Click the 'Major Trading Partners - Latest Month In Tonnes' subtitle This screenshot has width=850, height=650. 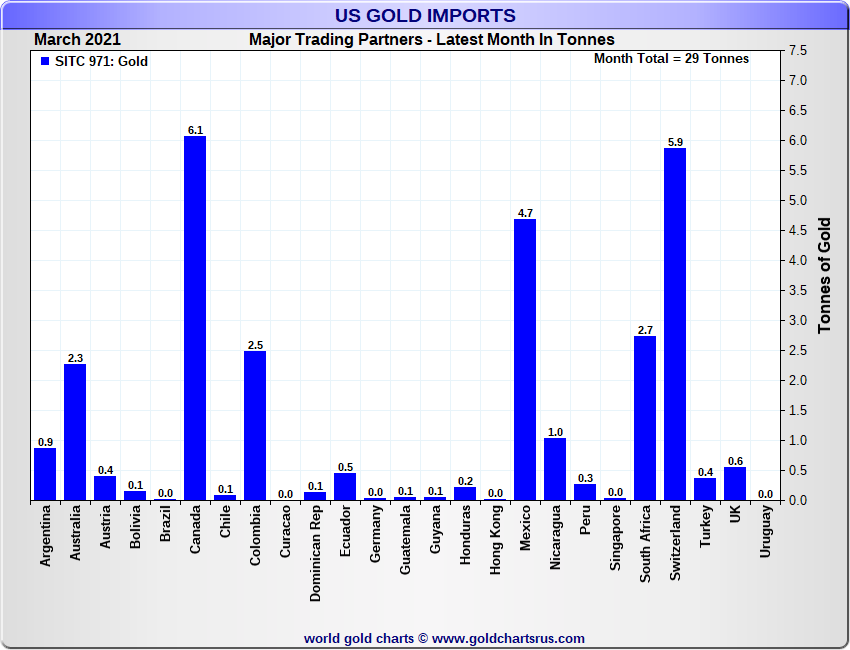432,40
